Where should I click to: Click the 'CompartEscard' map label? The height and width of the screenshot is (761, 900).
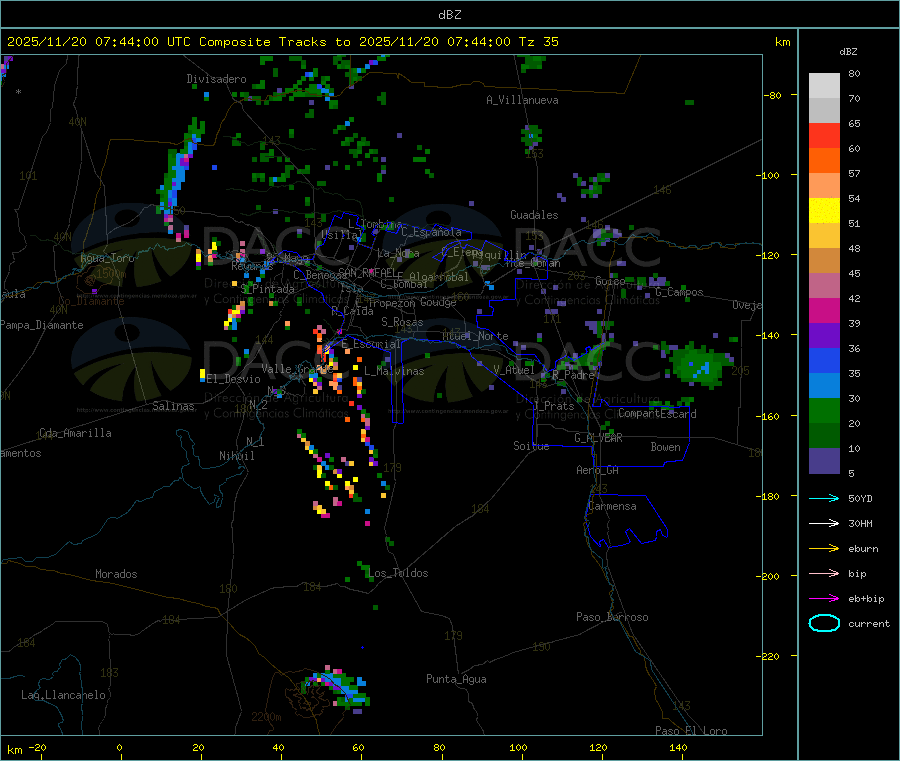pyautogui.click(x=657, y=413)
